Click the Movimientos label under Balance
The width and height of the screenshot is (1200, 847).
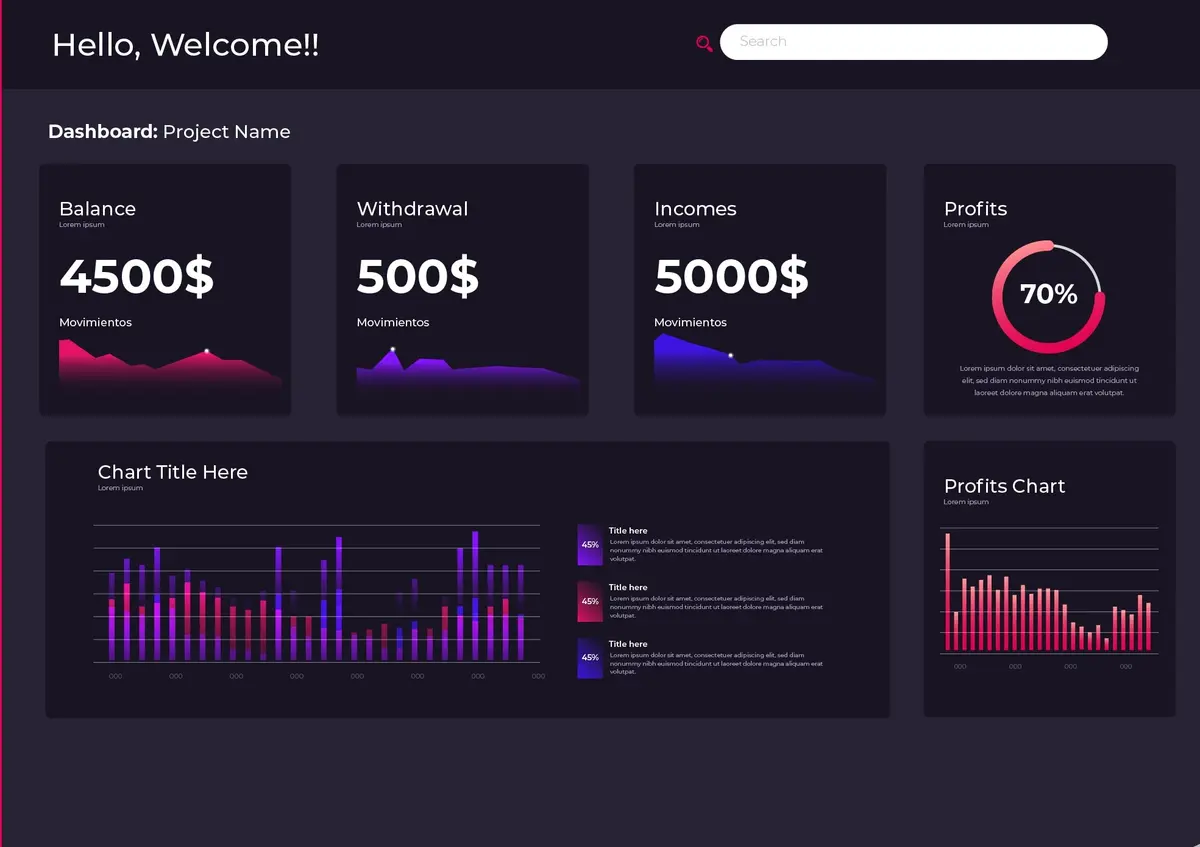[x=95, y=323]
